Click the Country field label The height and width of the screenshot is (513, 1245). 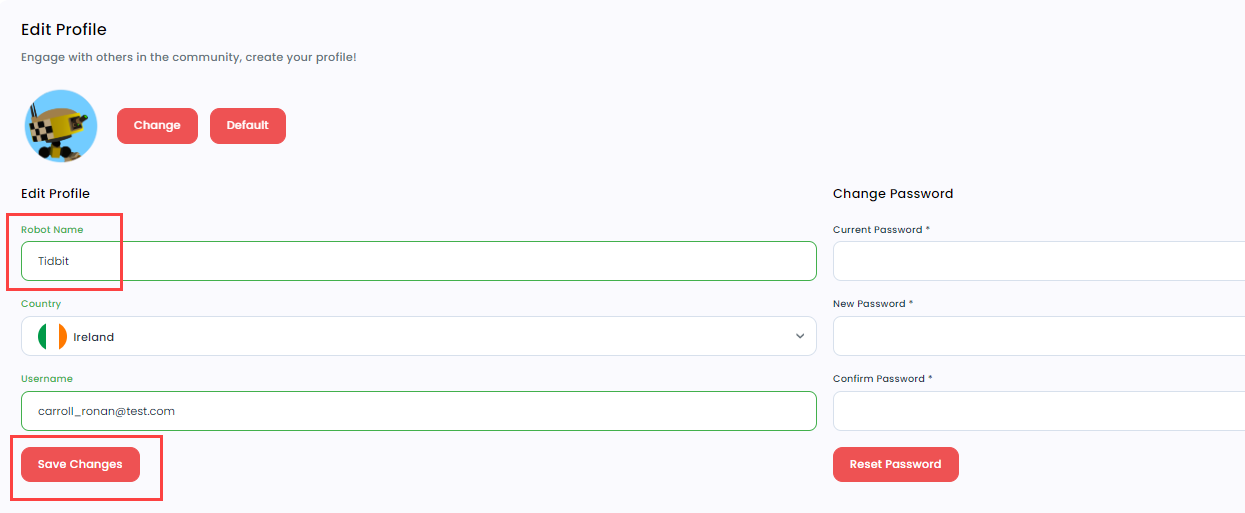point(41,304)
